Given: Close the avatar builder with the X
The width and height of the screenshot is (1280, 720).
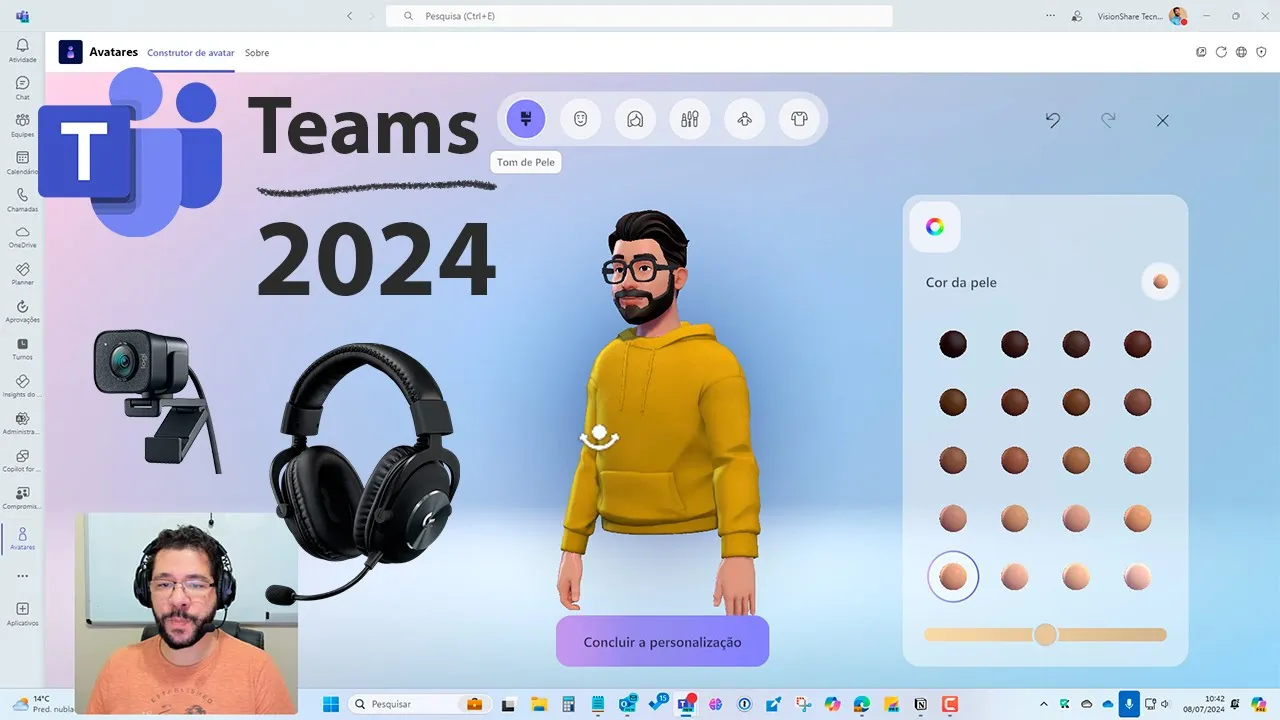Looking at the screenshot, I should coord(1162,120).
